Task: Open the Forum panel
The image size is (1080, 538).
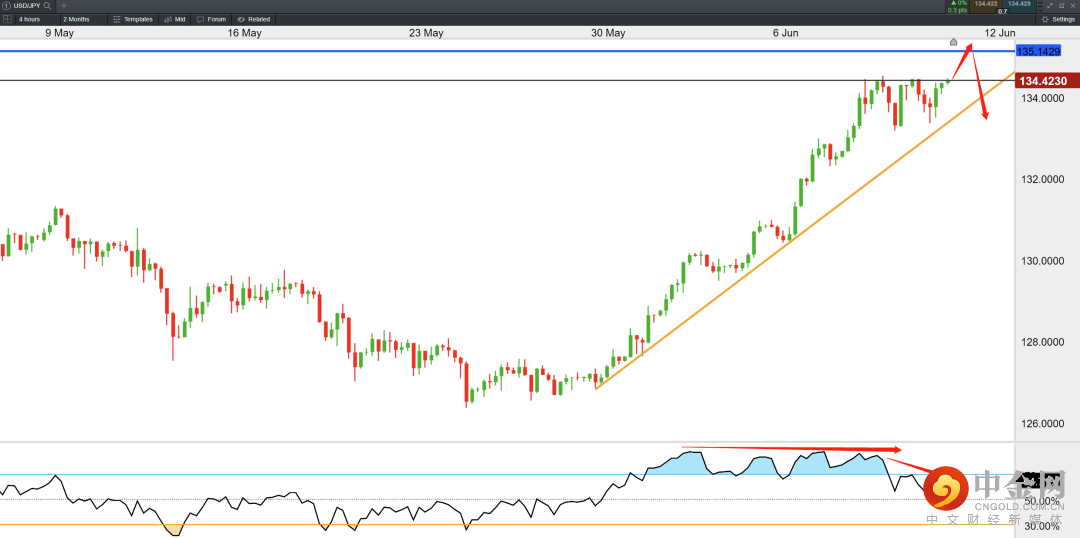Action: tap(211, 19)
